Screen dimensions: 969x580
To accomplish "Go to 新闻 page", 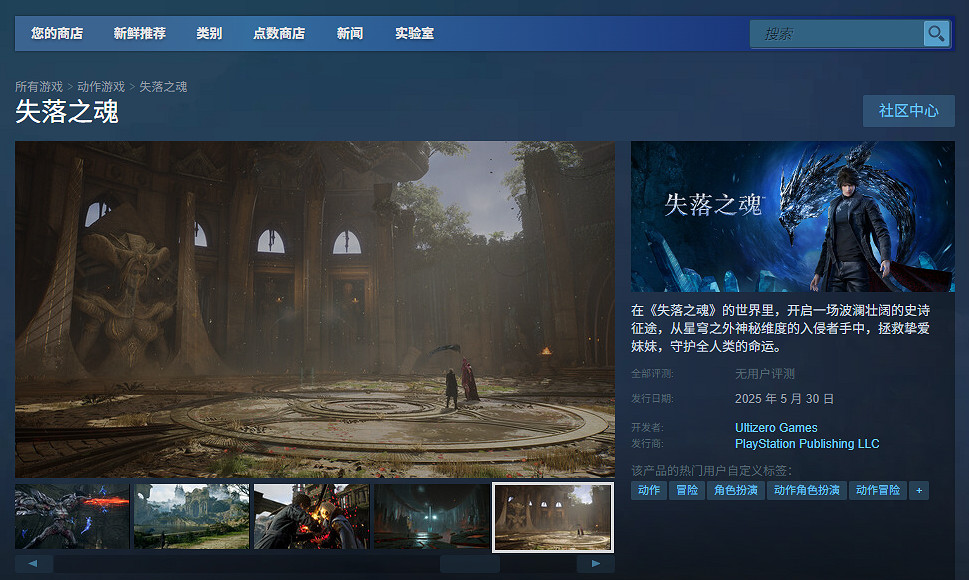I will tap(350, 34).
